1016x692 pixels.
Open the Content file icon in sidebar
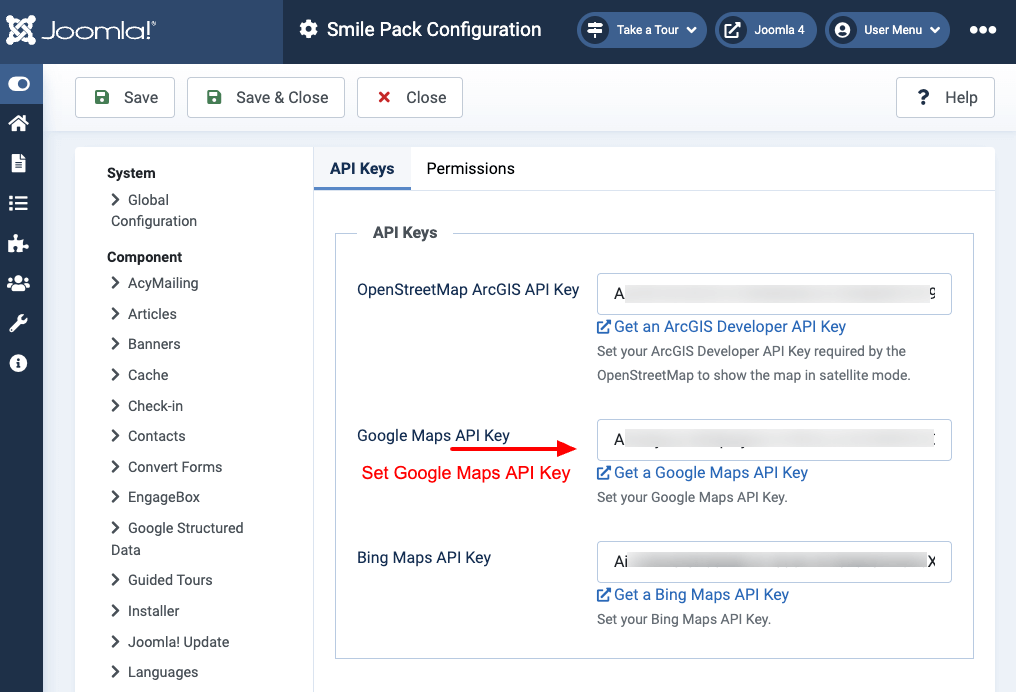[x=18, y=163]
